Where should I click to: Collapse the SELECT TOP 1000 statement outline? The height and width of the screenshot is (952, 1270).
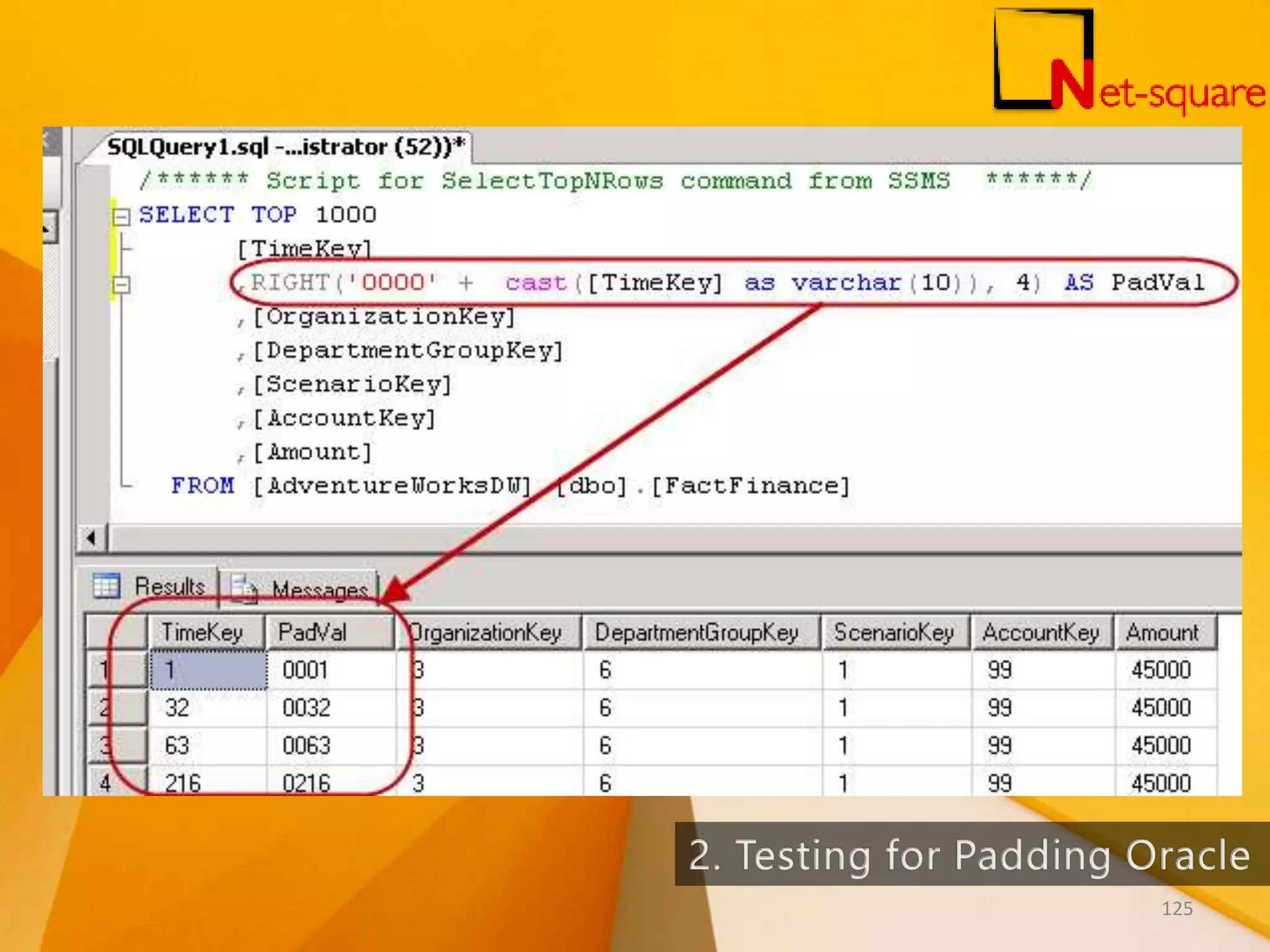pyautogui.click(x=122, y=216)
